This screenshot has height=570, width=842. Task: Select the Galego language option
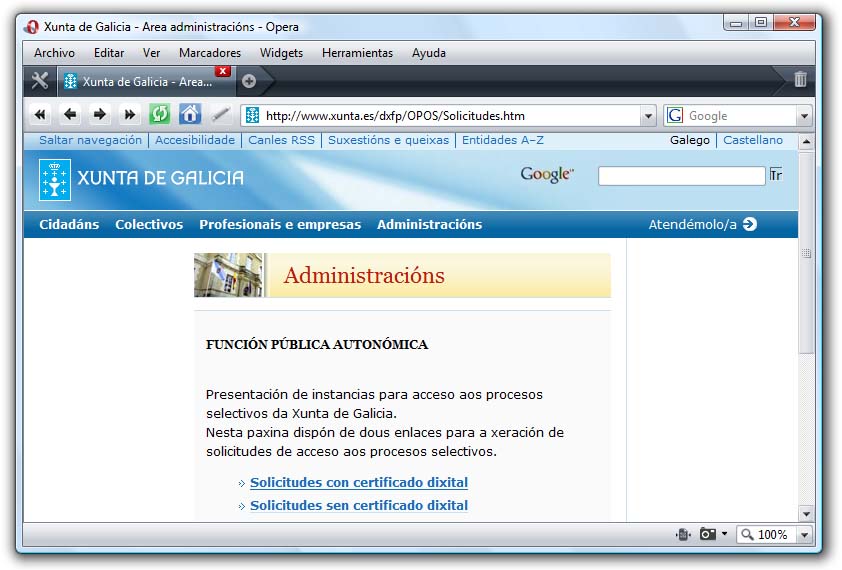tap(690, 140)
